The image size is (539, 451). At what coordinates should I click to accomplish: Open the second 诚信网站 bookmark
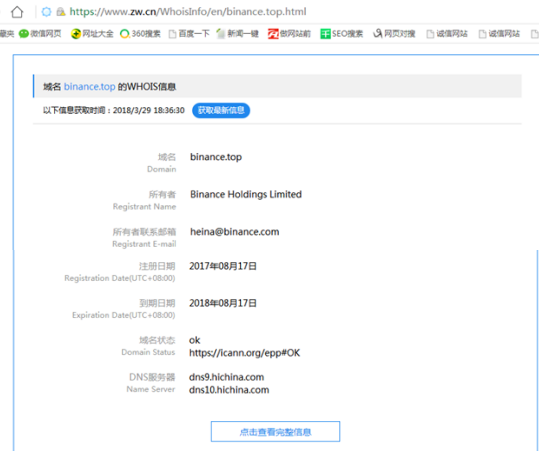tap(499, 34)
